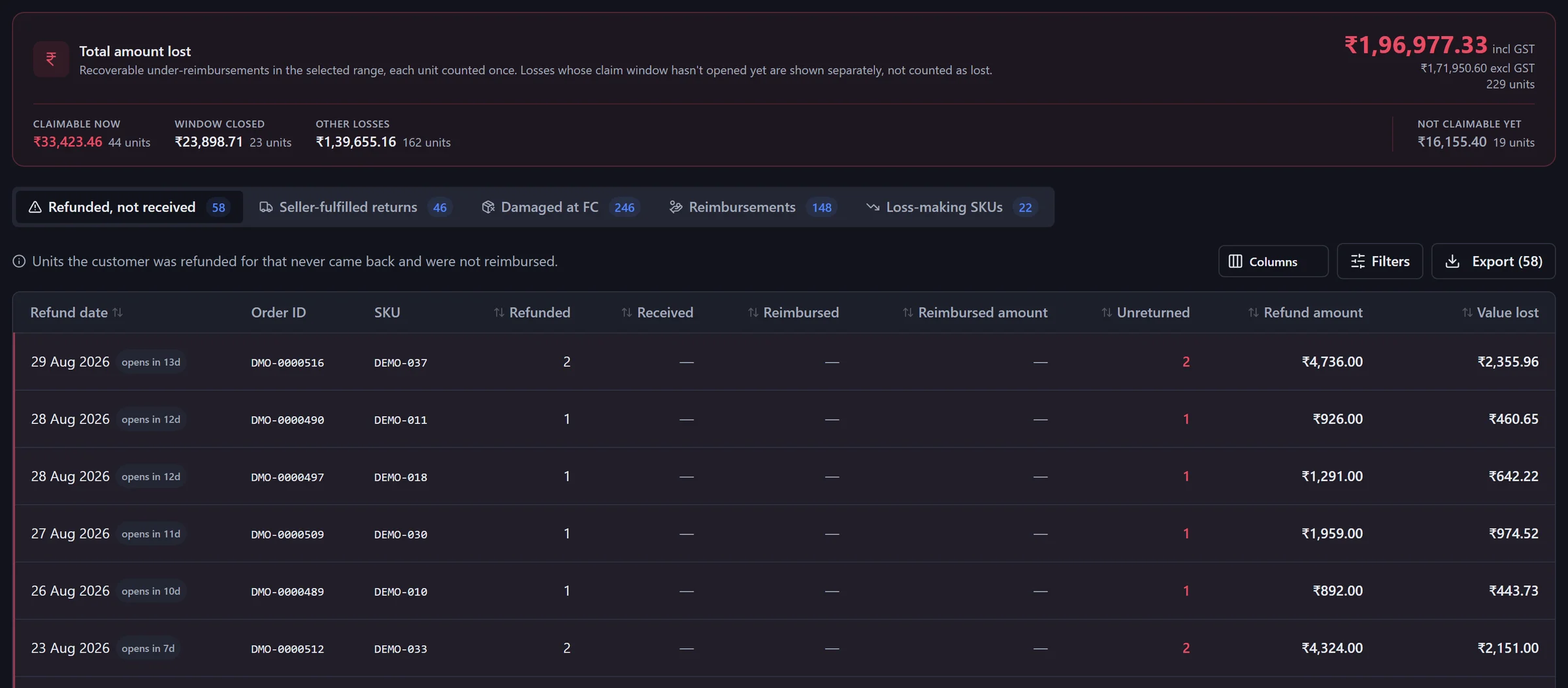The height and width of the screenshot is (688, 1568).
Task: Click value lost ₹2,355.96
Action: pyautogui.click(x=1508, y=362)
